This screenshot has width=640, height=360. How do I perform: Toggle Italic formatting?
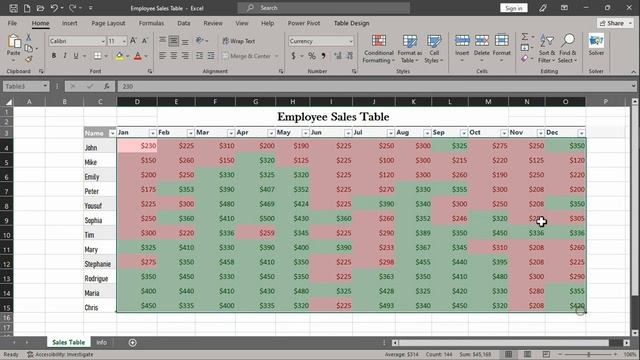click(64, 56)
